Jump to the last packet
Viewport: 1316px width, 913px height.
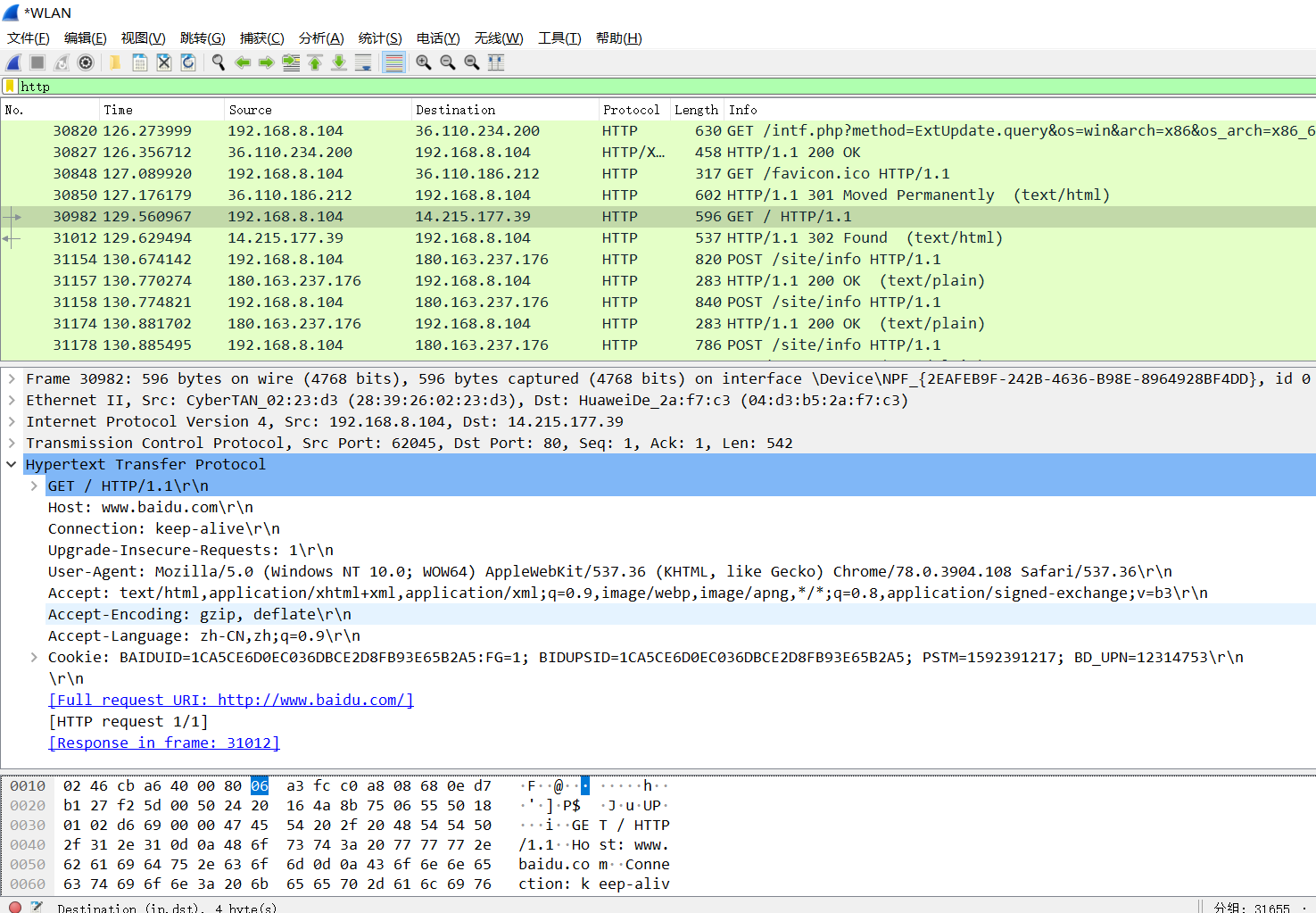339,62
